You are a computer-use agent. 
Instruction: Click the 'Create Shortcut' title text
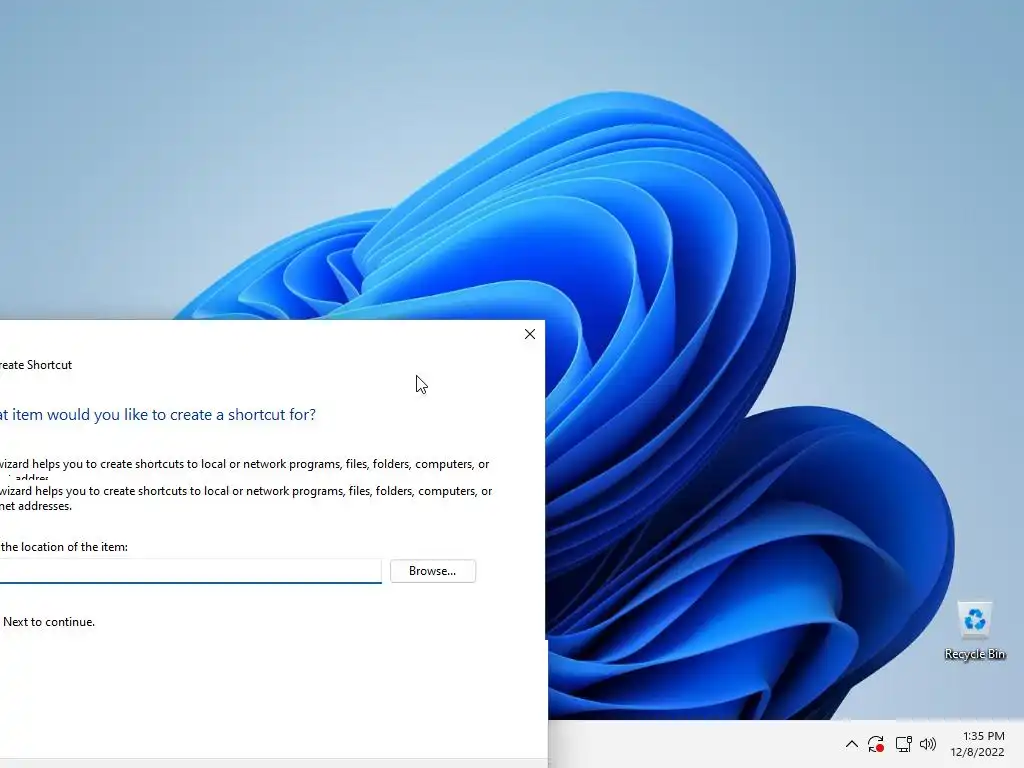pos(36,365)
